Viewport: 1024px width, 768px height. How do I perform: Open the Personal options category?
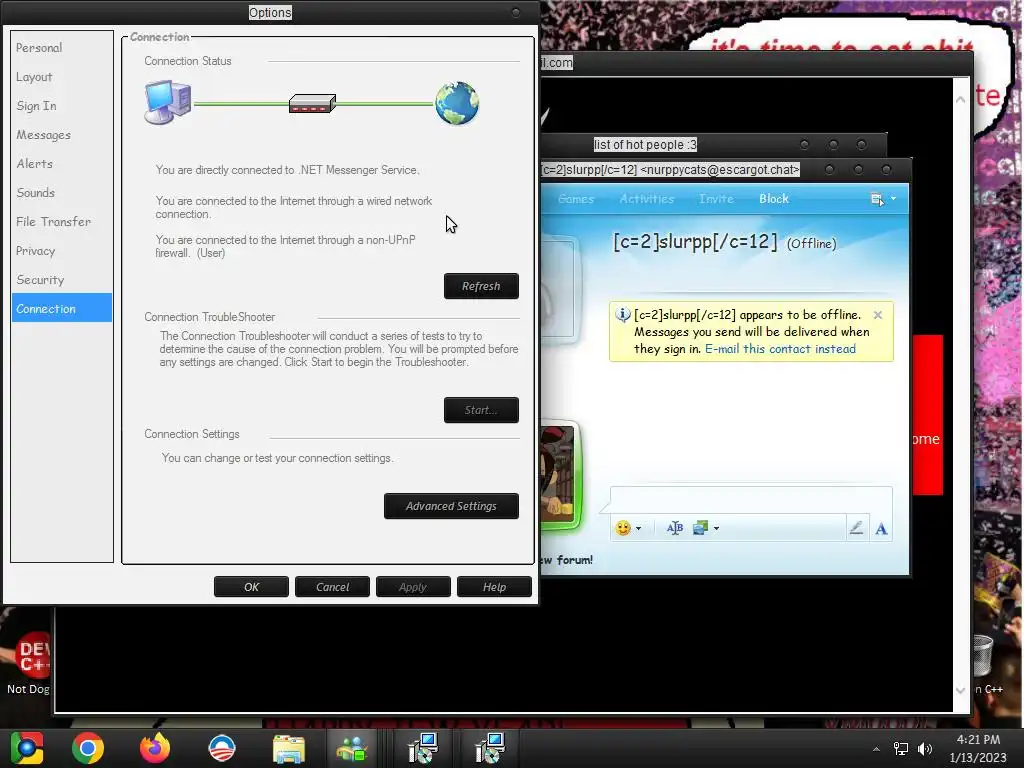(39, 48)
